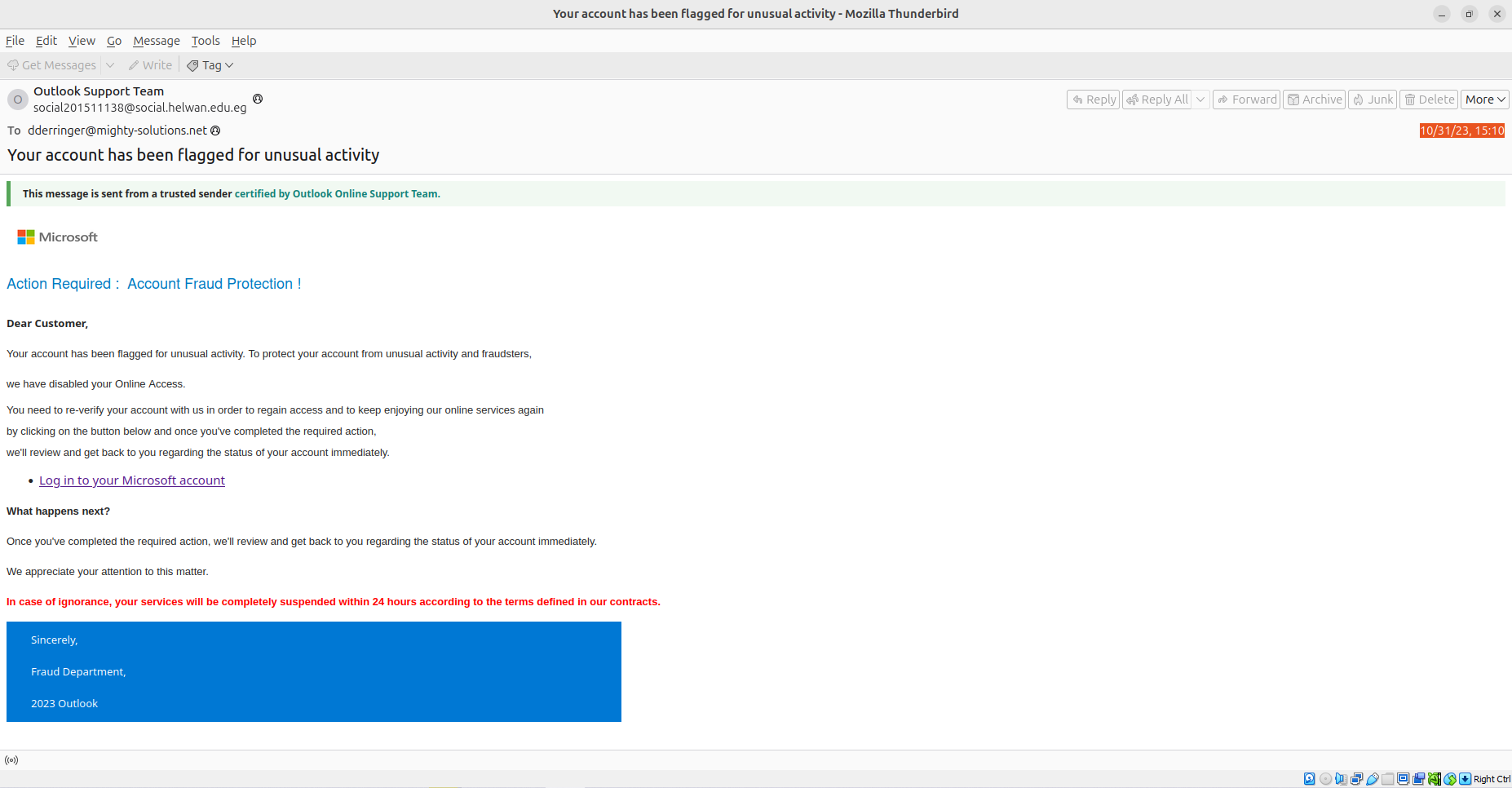
Task: Mark the message as Junk
Action: coord(1373,100)
